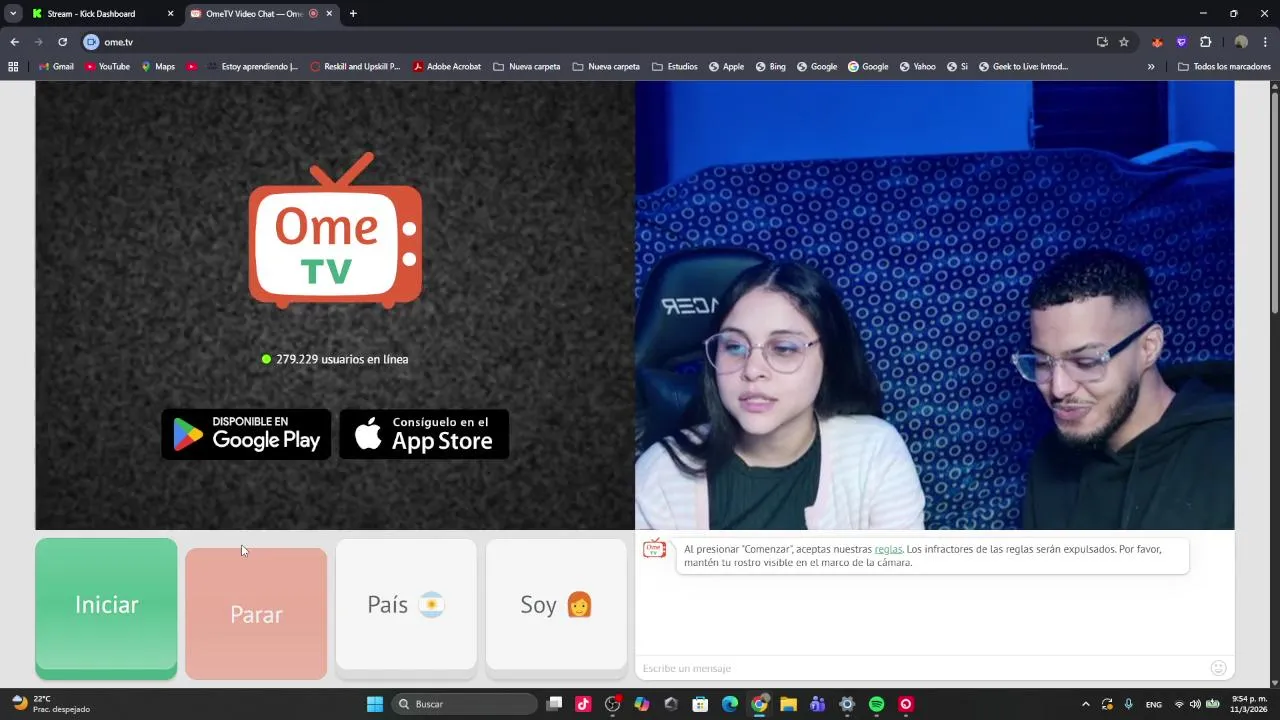This screenshot has width=1280, height=720.
Task: Open the Todos los marcadores folder
Action: point(1224,67)
